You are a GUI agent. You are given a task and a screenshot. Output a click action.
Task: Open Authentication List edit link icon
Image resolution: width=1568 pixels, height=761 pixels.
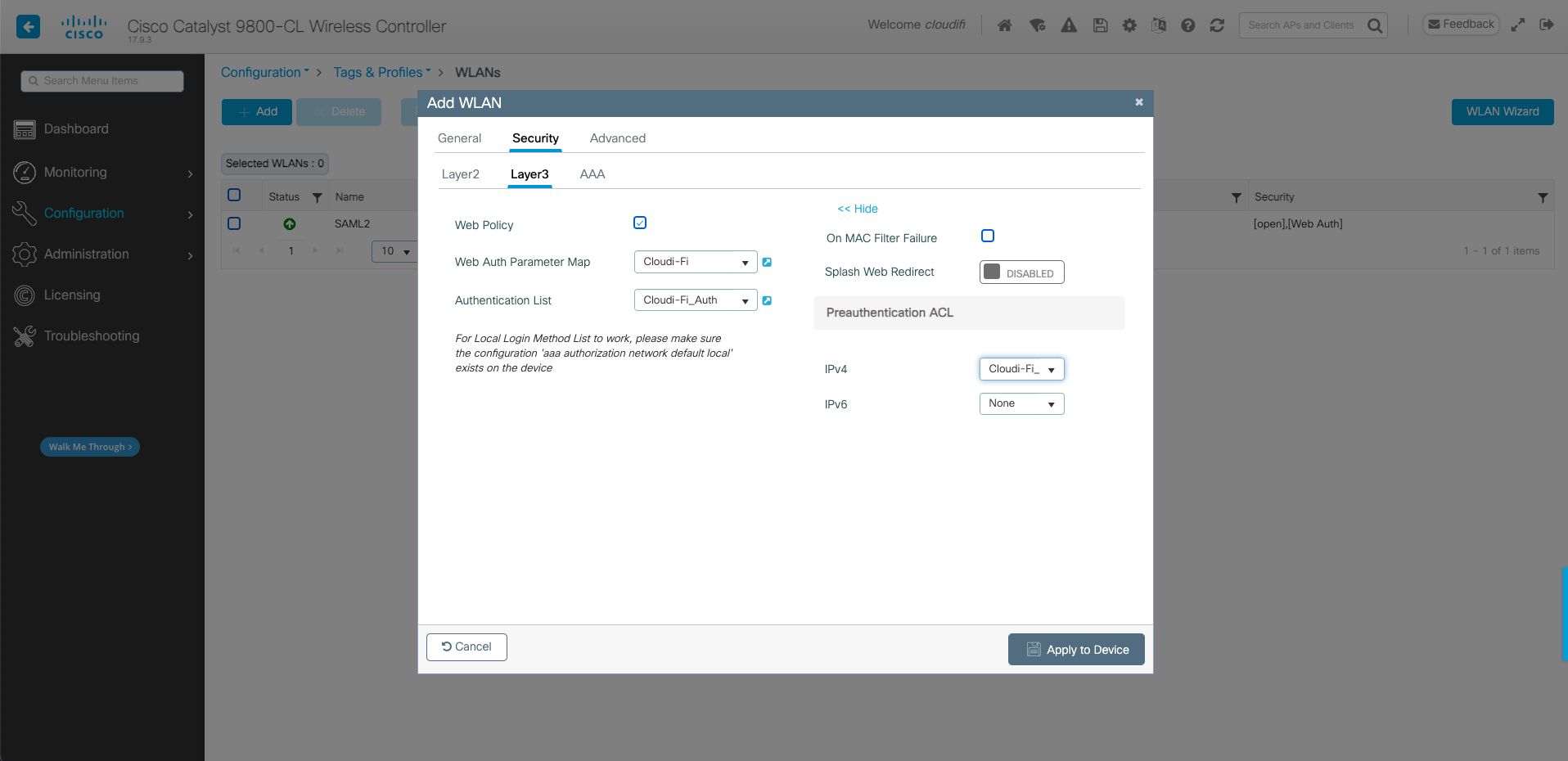[x=767, y=301]
